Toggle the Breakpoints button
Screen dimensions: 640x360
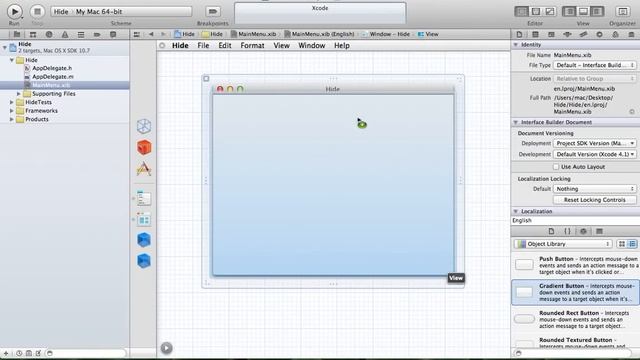pos(213,11)
